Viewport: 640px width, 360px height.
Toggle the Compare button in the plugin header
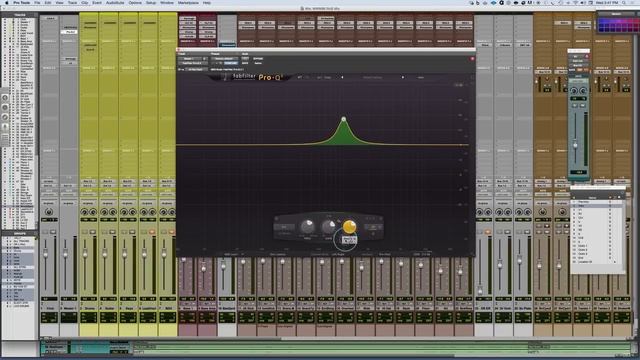point(231,63)
